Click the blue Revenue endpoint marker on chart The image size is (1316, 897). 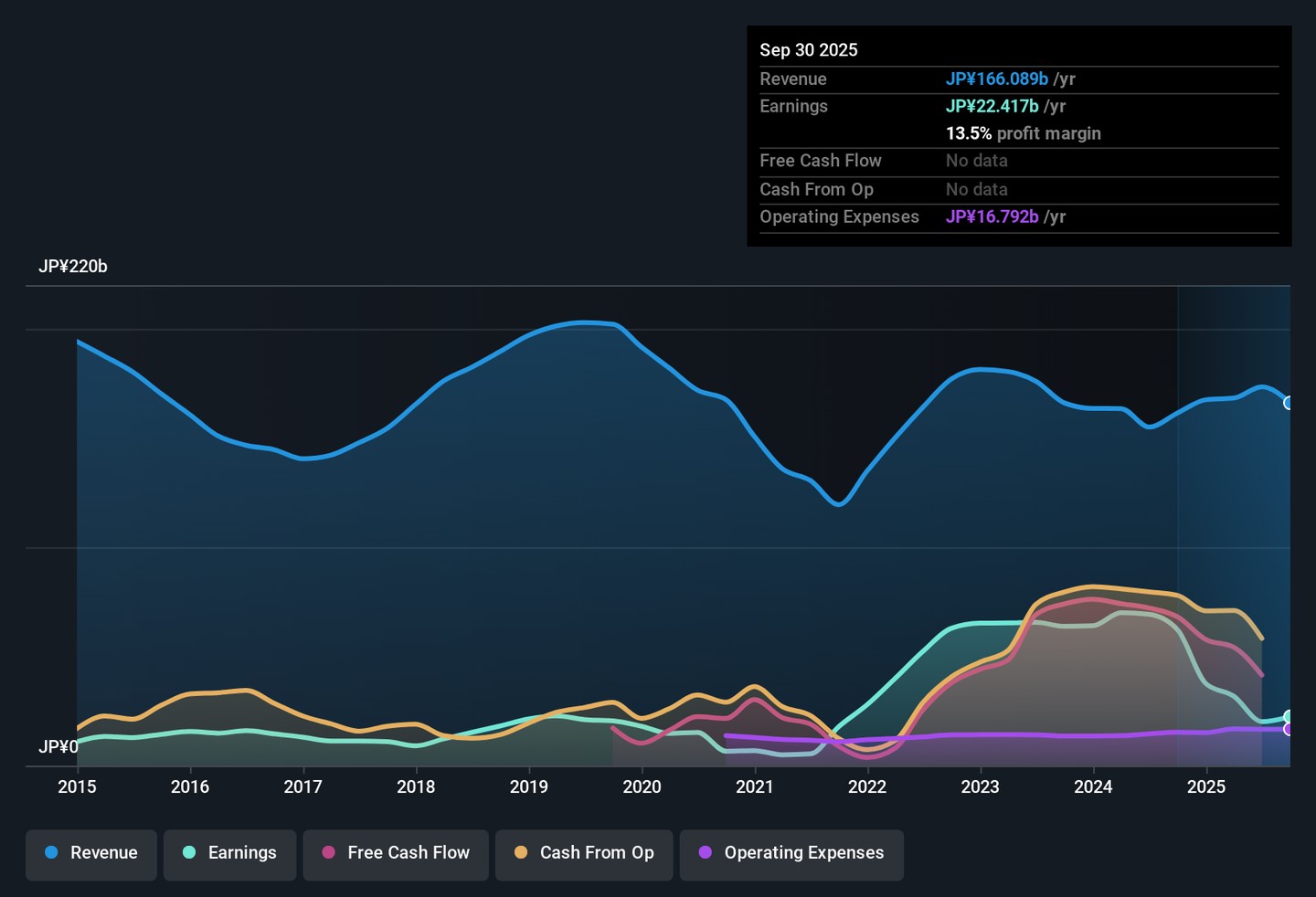[1289, 403]
